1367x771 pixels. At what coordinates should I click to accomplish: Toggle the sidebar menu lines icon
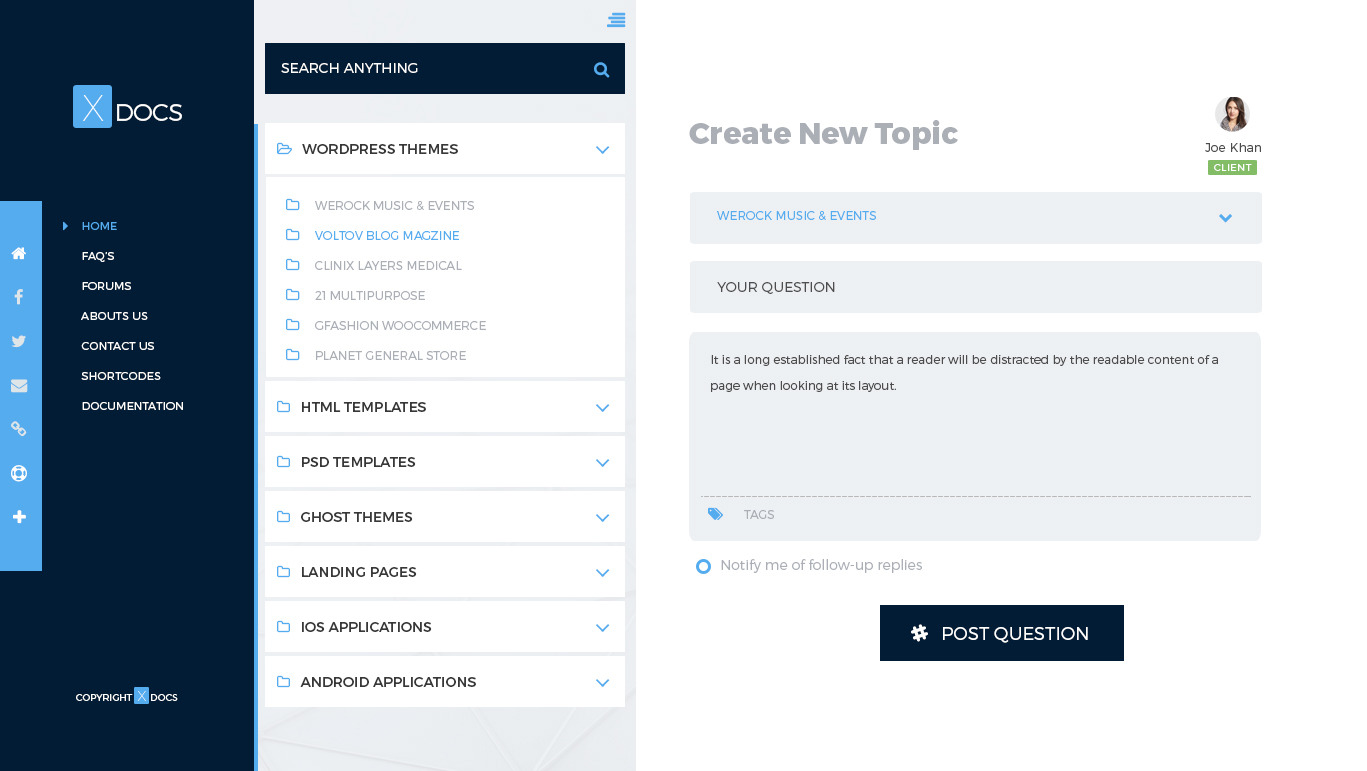pyautogui.click(x=616, y=20)
